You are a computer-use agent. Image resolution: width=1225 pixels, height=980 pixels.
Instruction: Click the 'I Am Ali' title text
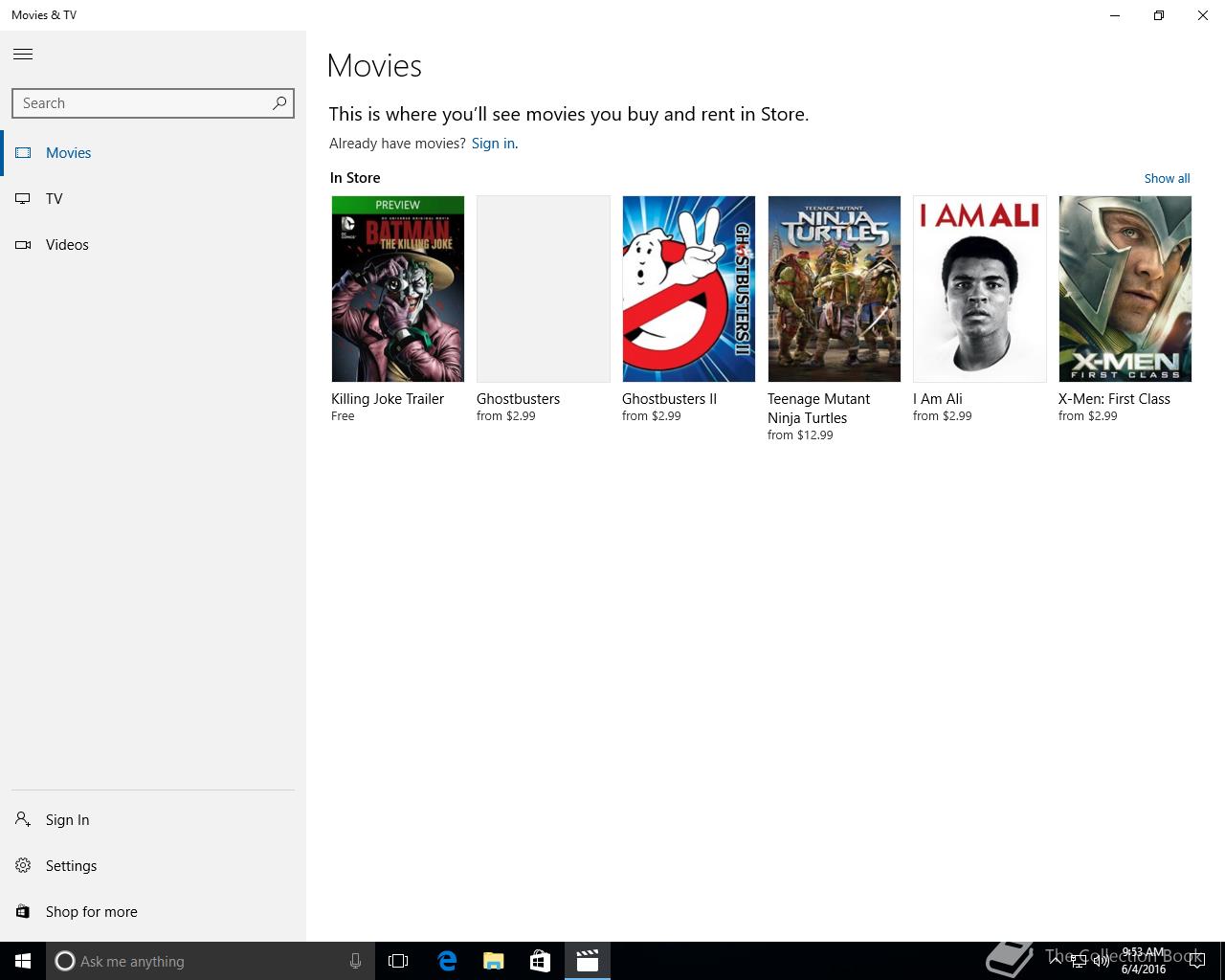point(938,399)
